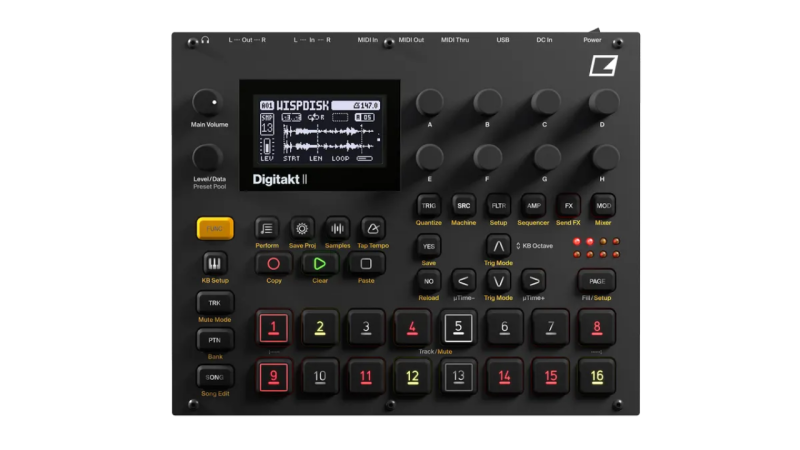This screenshot has width=800, height=450.
Task: Toggle trig key 6
Action: click(504, 328)
